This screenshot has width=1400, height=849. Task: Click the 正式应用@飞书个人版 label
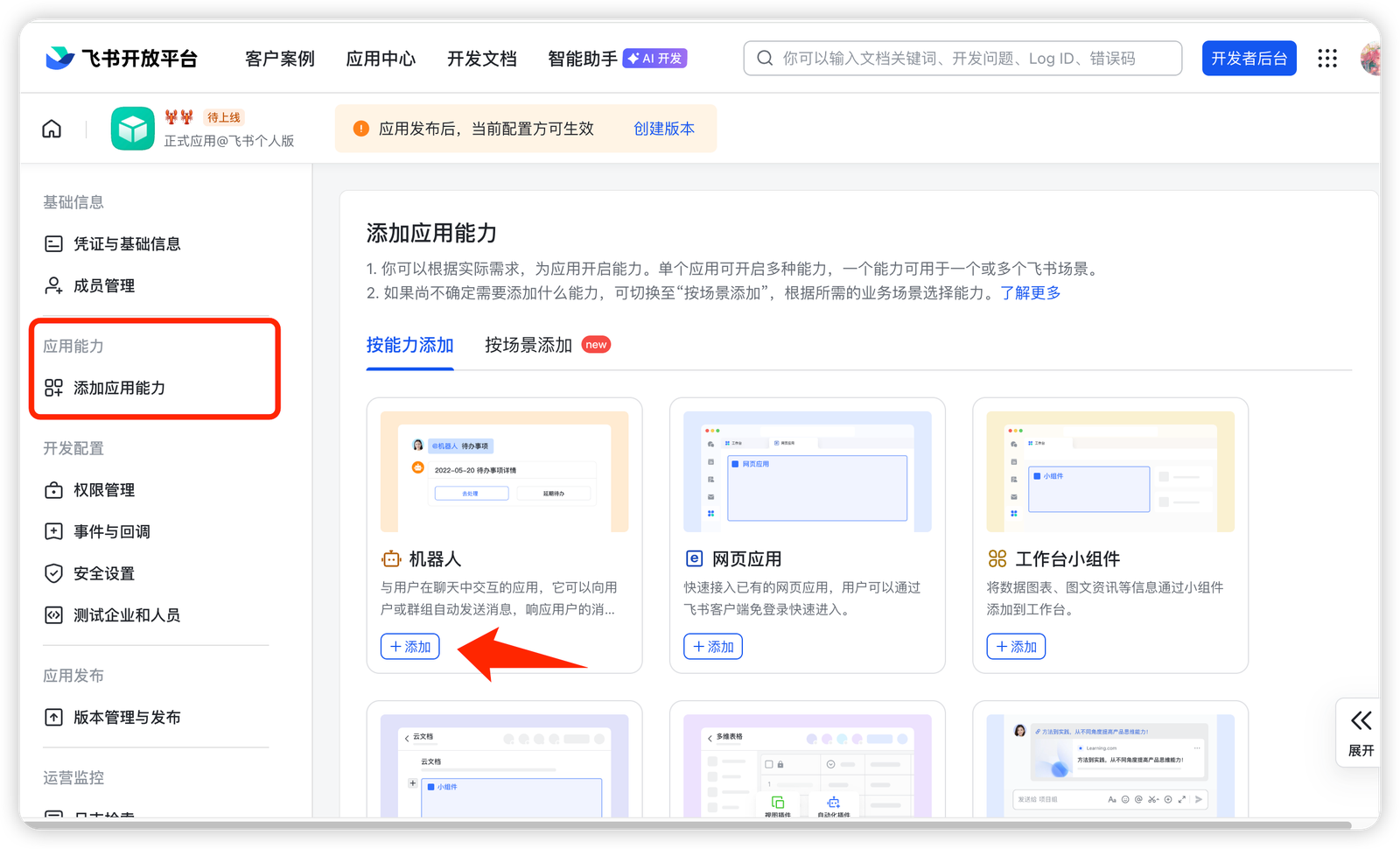[229, 141]
